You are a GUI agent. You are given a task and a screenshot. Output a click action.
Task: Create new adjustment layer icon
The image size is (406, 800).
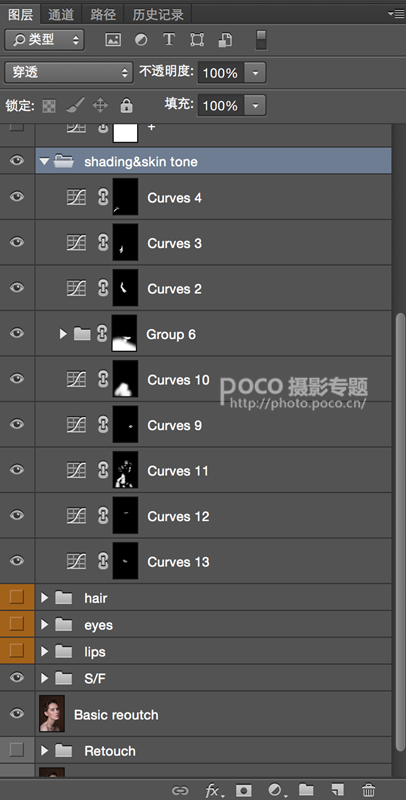275,790
